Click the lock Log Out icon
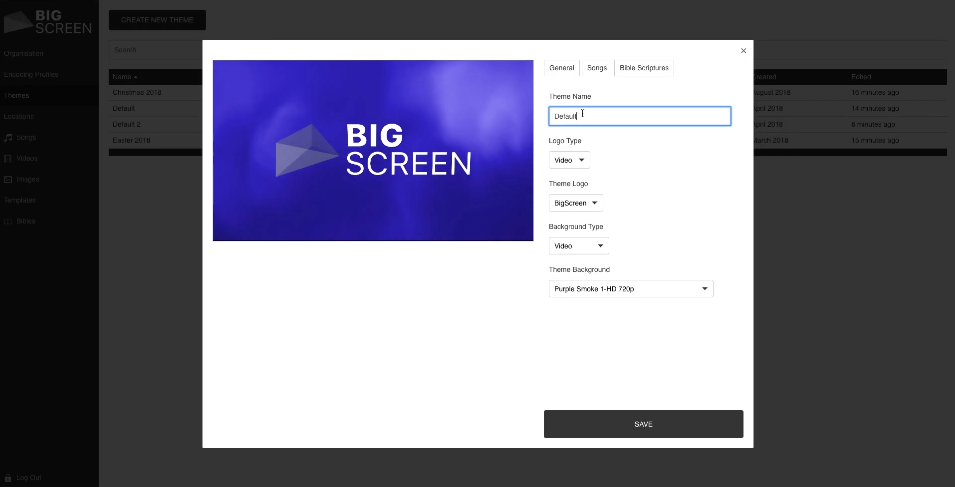 tap(8, 478)
